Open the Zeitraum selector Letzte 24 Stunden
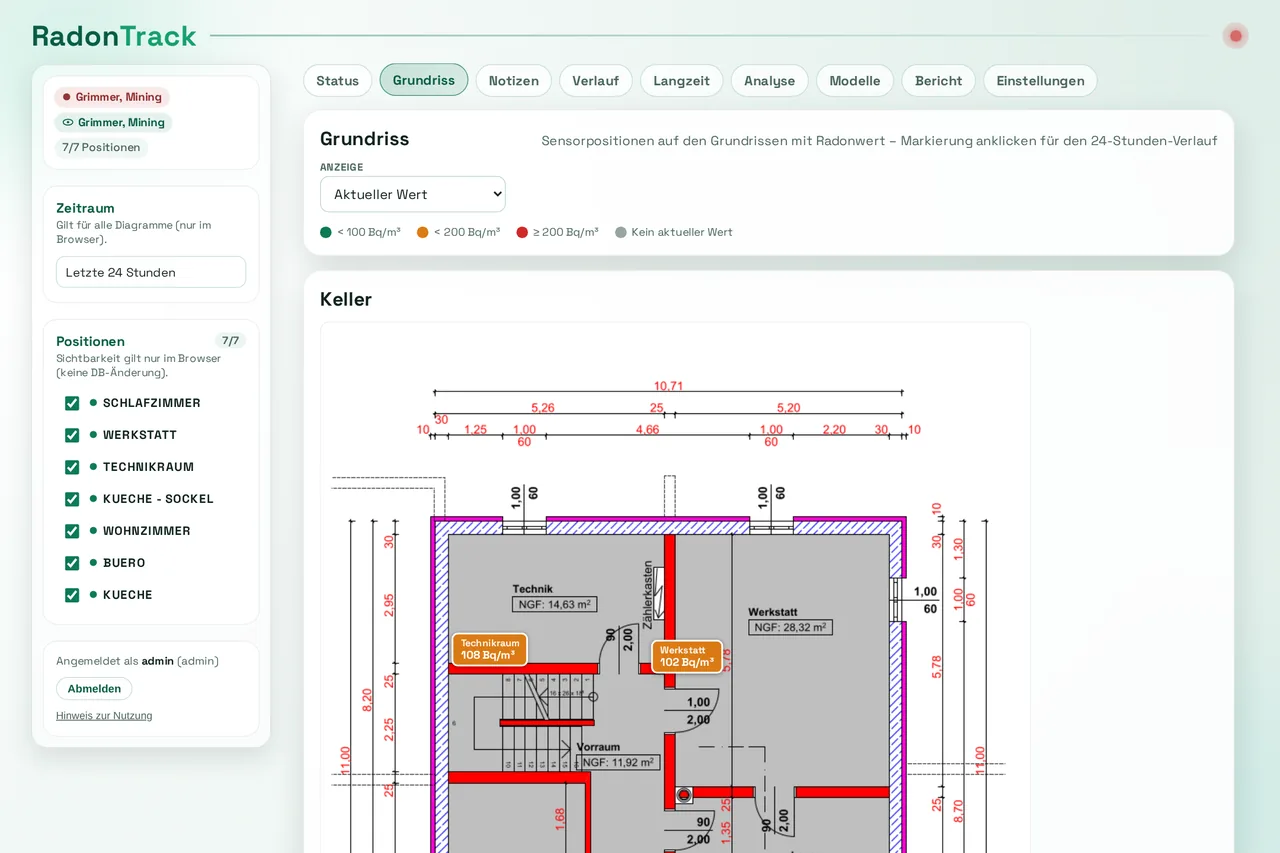 coord(151,272)
